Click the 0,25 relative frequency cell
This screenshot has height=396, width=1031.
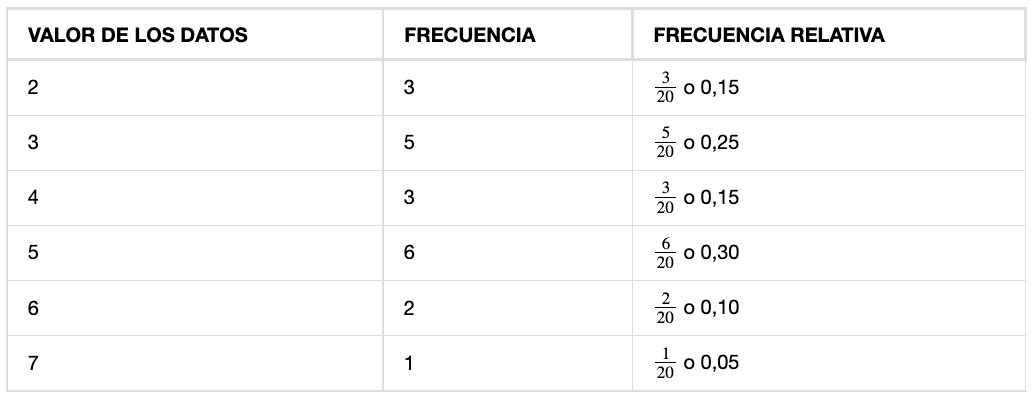828,143
